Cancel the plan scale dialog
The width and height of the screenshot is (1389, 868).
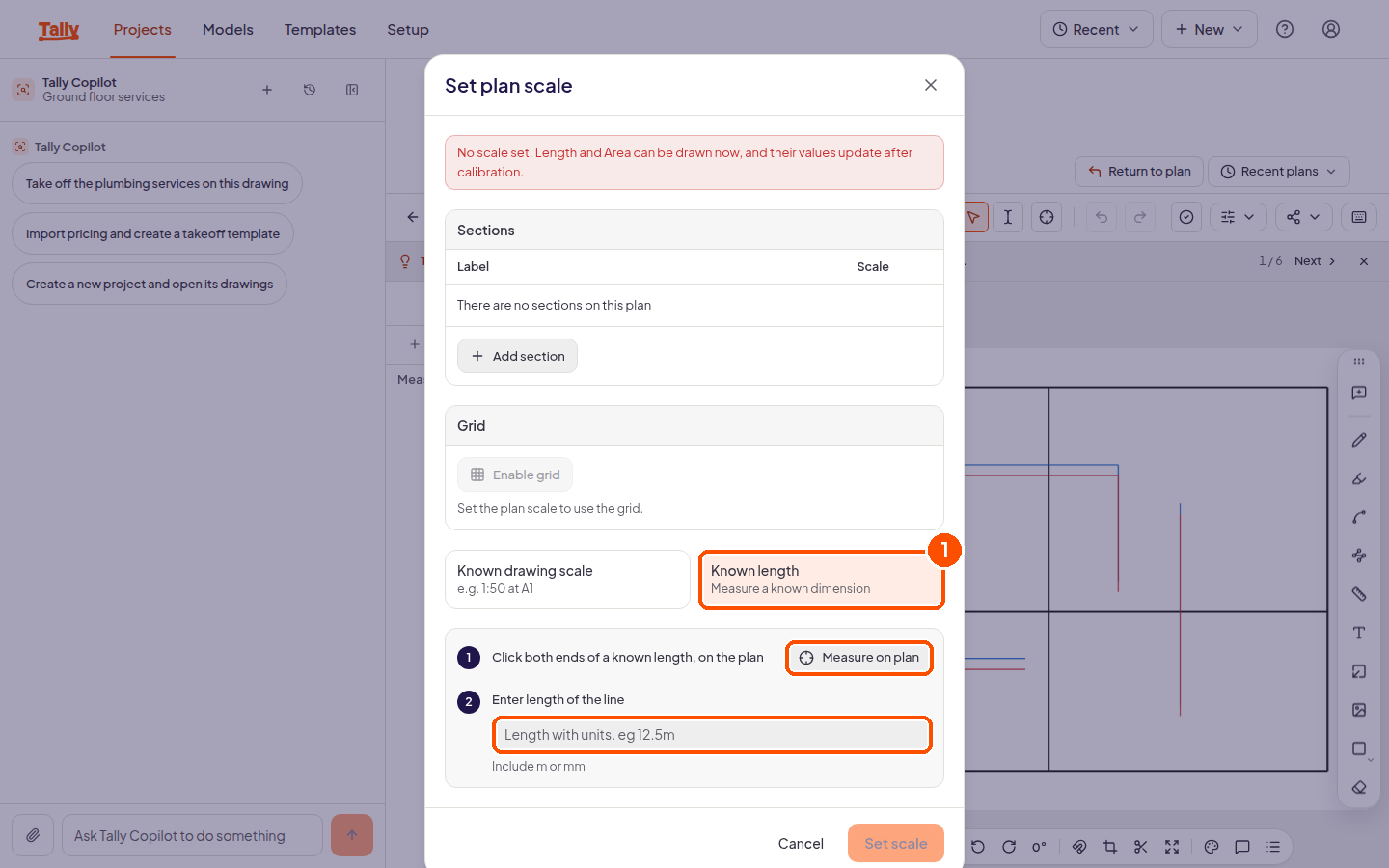(801, 843)
